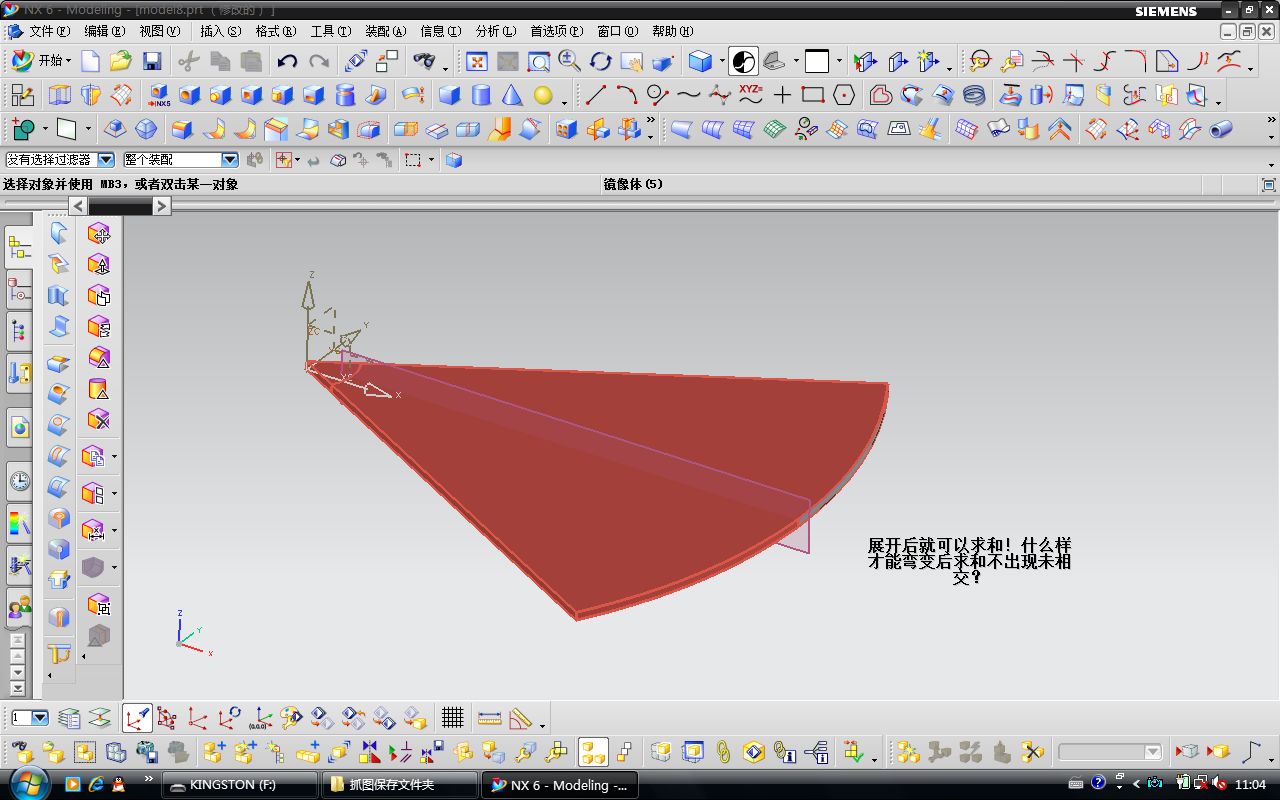Click the Tube feature icon
The image size is (1280, 800).
(1221, 129)
